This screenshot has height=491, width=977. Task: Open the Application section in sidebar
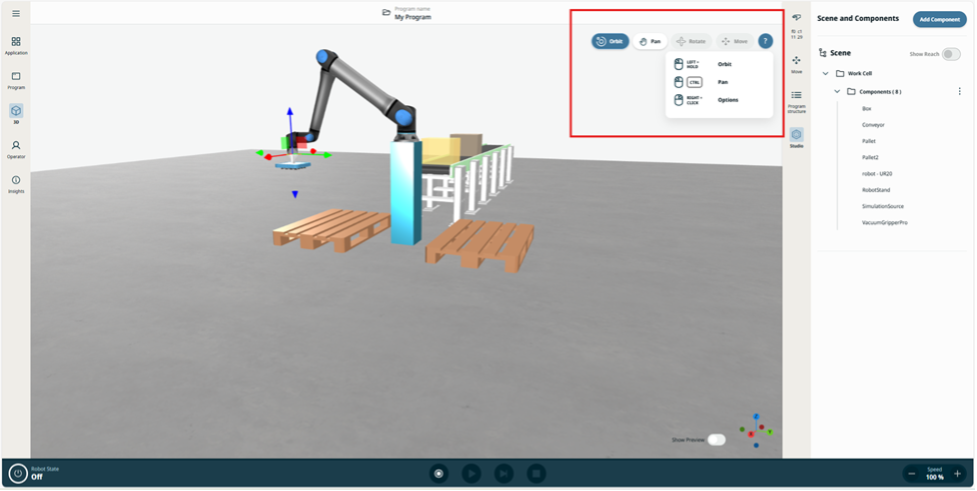click(16, 45)
